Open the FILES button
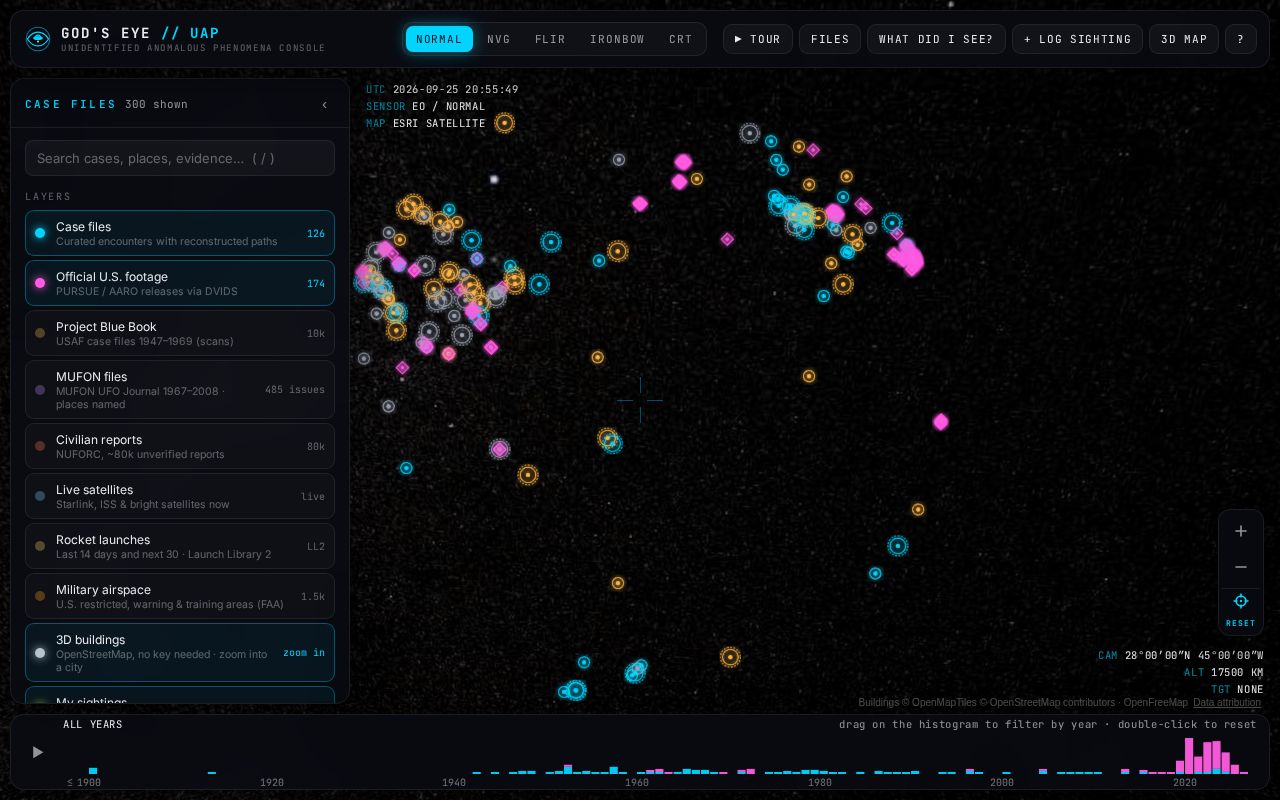Viewport: 1280px width, 800px height. 830,39
